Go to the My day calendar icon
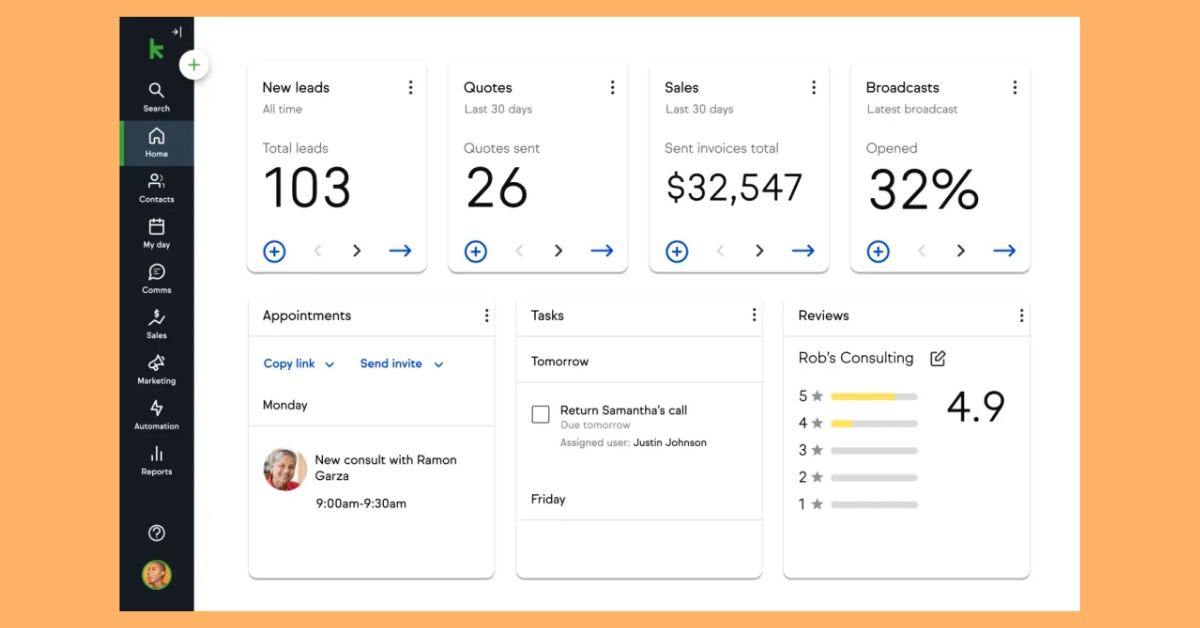Screen dimensions: 1200x628 tap(156, 232)
